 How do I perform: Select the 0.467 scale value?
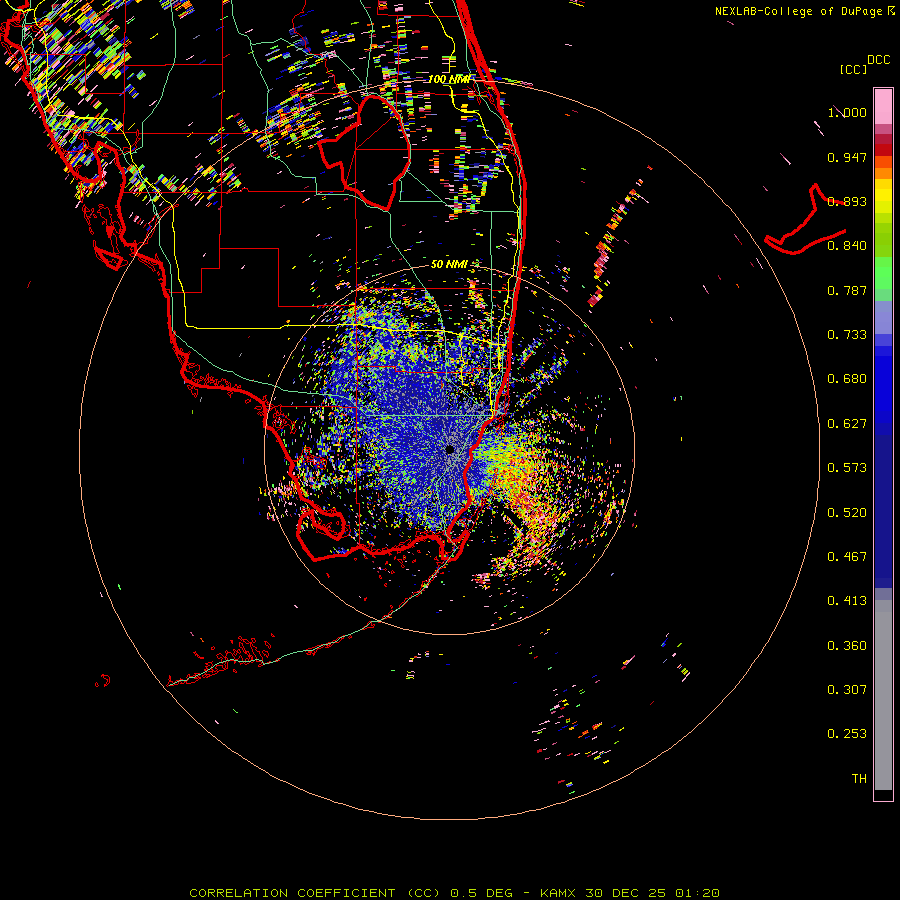[x=847, y=557]
